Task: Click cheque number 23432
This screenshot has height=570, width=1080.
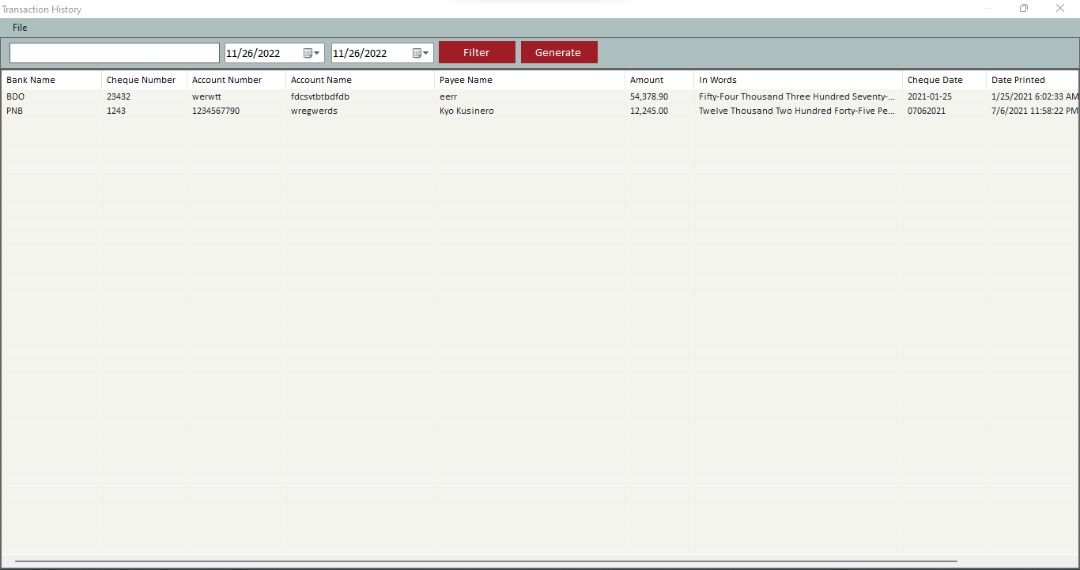Action: click(x=118, y=97)
